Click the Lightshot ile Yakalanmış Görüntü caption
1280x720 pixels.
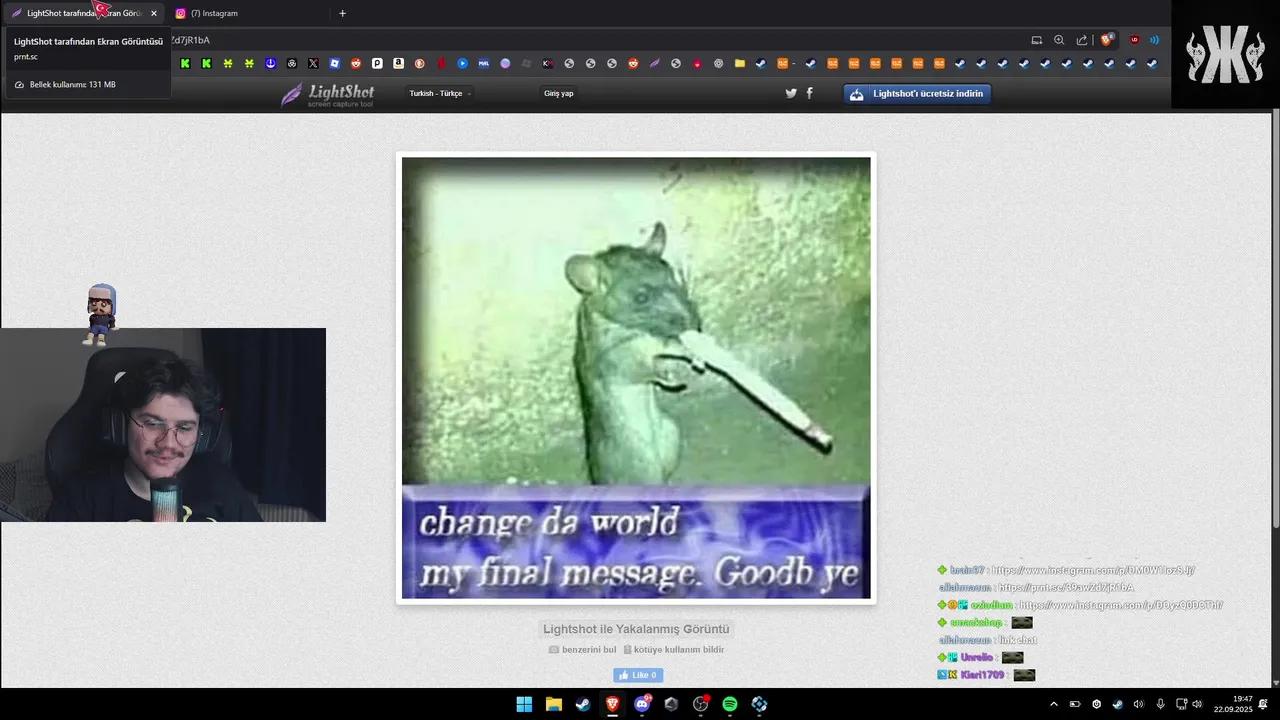(636, 629)
